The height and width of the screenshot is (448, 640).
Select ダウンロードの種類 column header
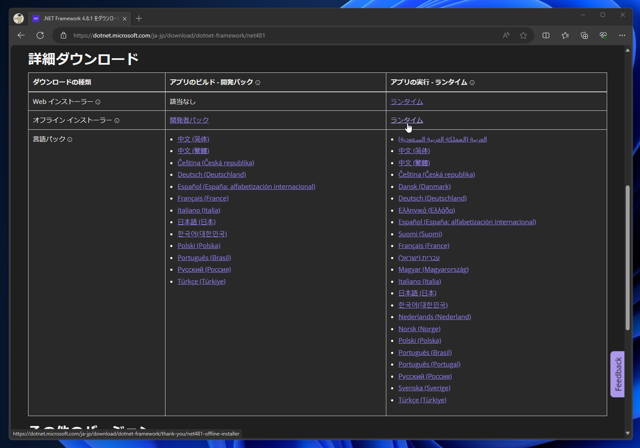coord(62,82)
